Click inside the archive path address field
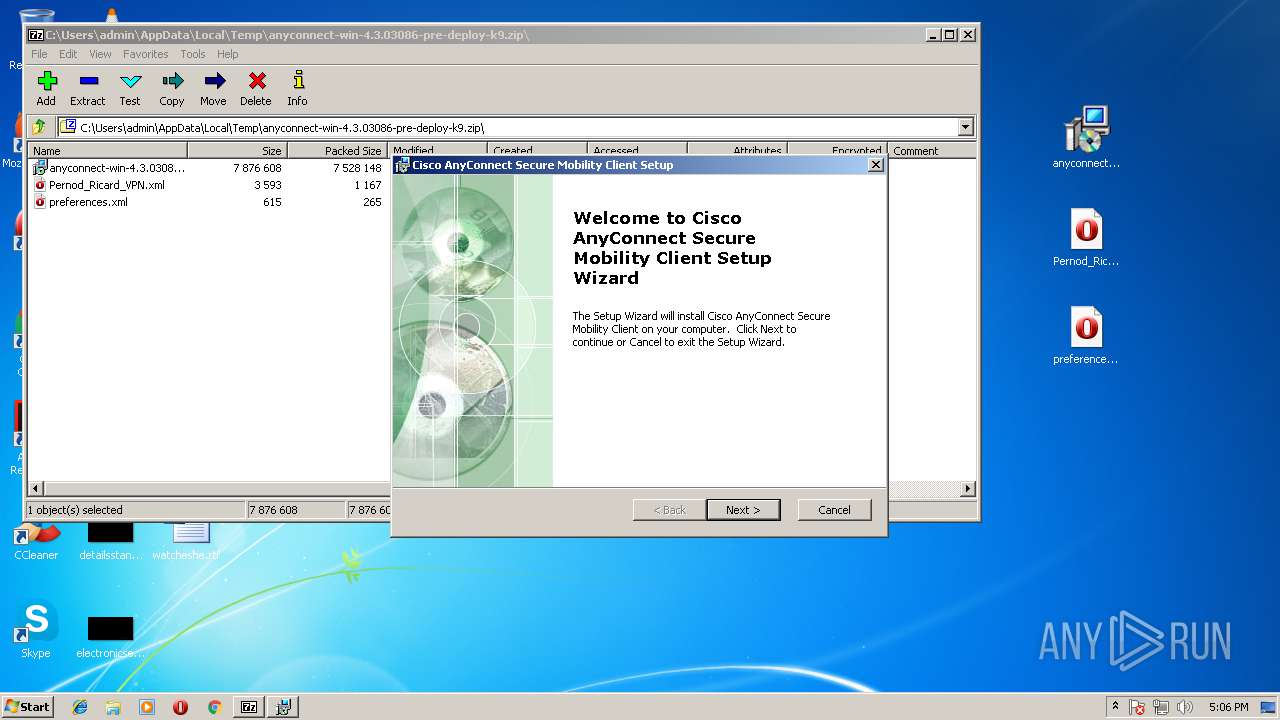 pos(508,127)
